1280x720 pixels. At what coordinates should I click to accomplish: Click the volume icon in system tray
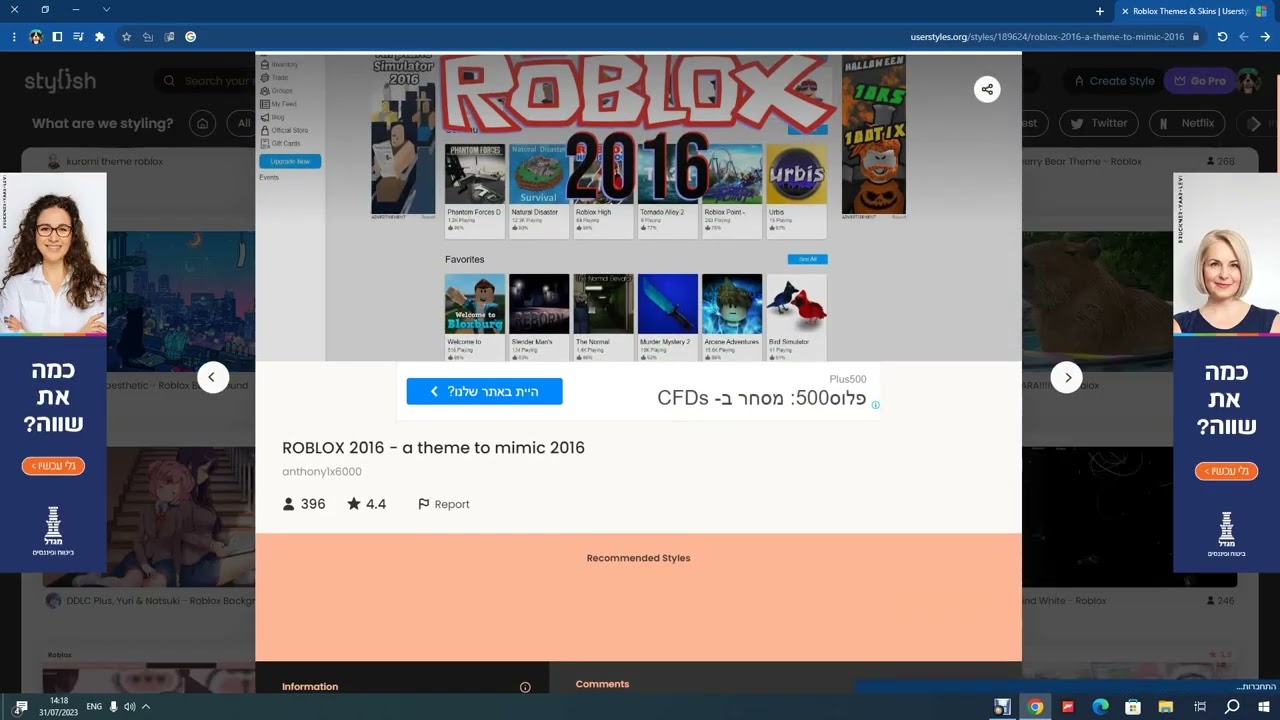[130, 707]
